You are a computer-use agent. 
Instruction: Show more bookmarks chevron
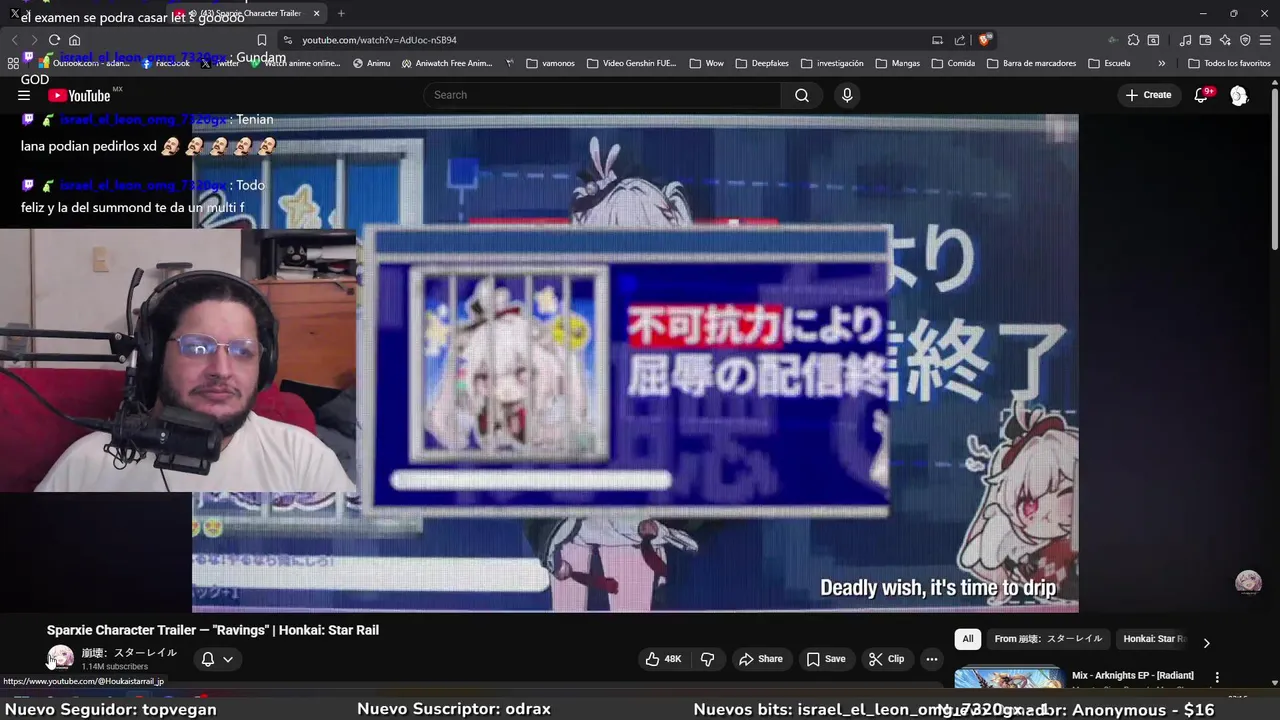click(x=1161, y=63)
